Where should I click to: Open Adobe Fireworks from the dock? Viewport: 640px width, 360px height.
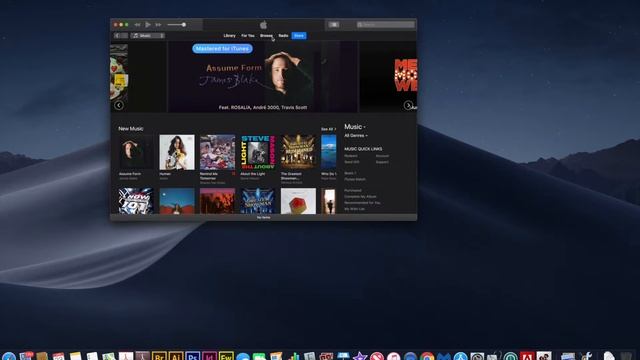(226, 356)
